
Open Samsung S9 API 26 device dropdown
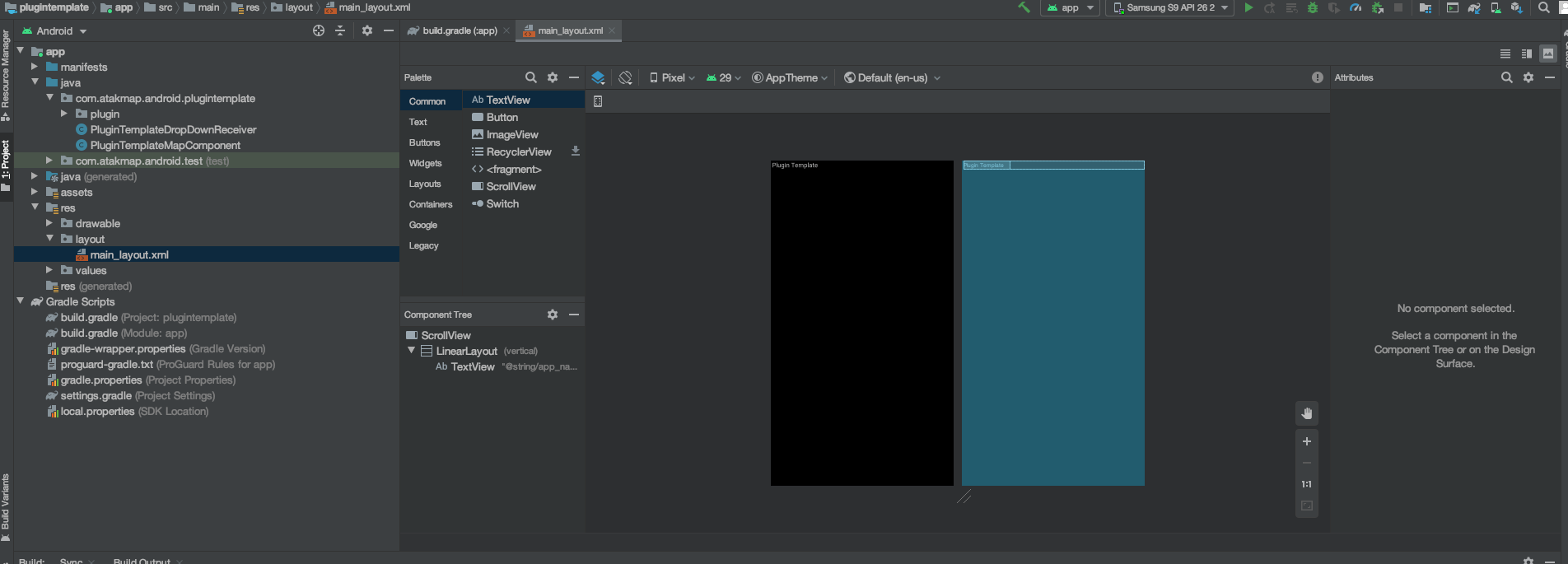[x=1171, y=7]
